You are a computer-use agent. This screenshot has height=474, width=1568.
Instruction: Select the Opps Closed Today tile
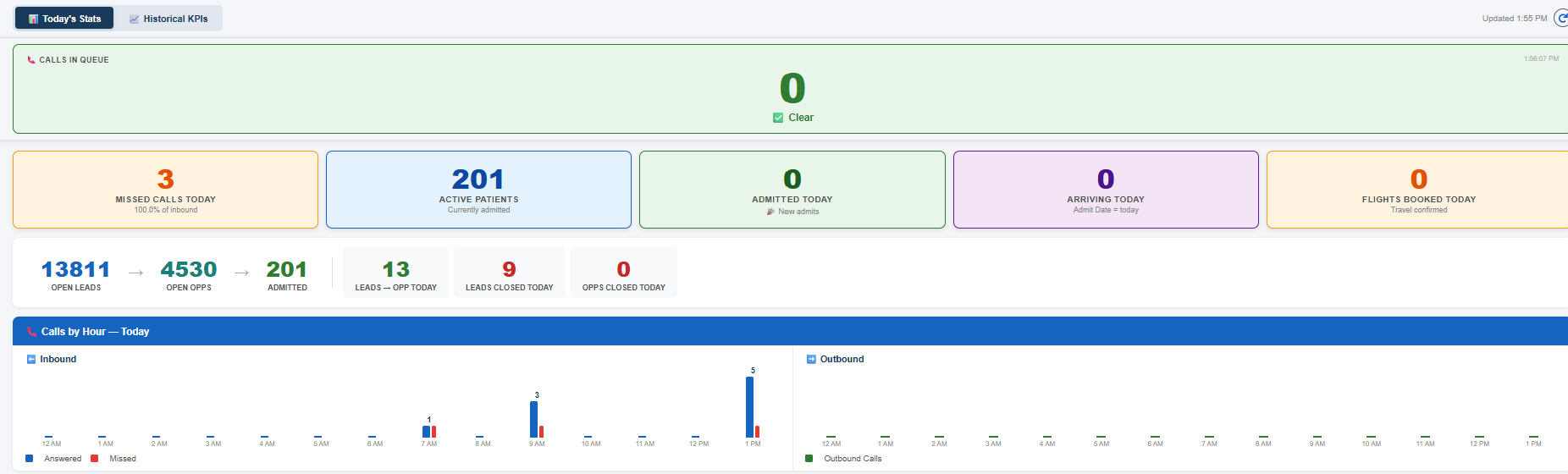(624, 273)
